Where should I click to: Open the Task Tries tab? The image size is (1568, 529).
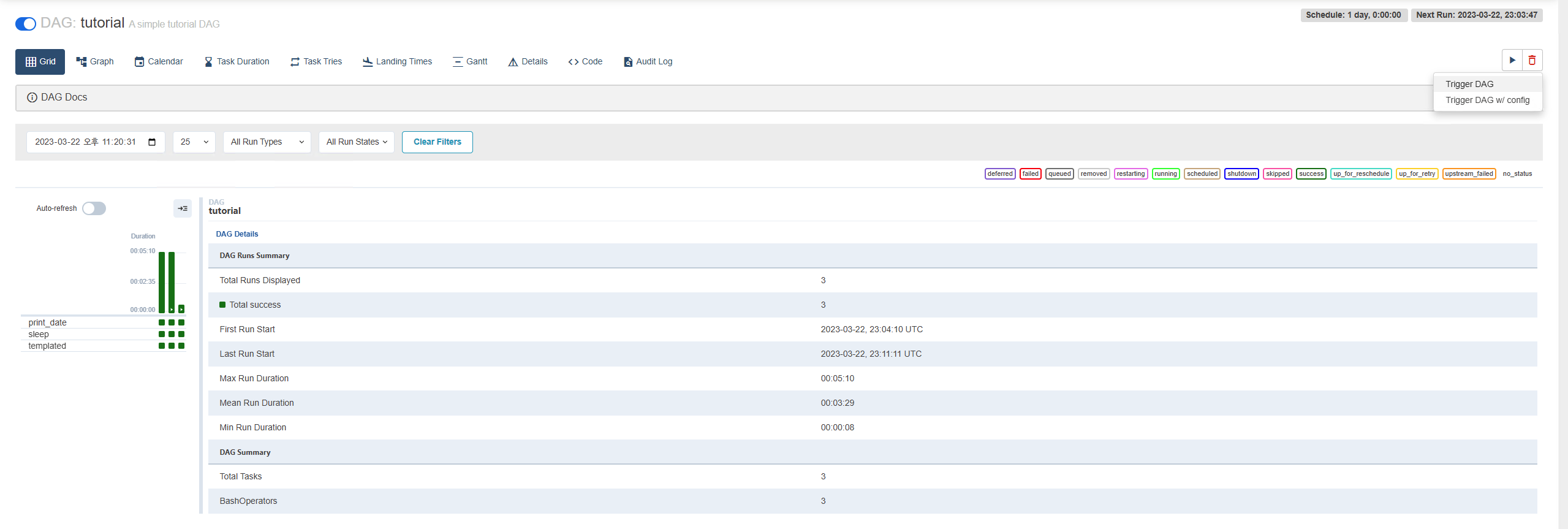coord(316,62)
